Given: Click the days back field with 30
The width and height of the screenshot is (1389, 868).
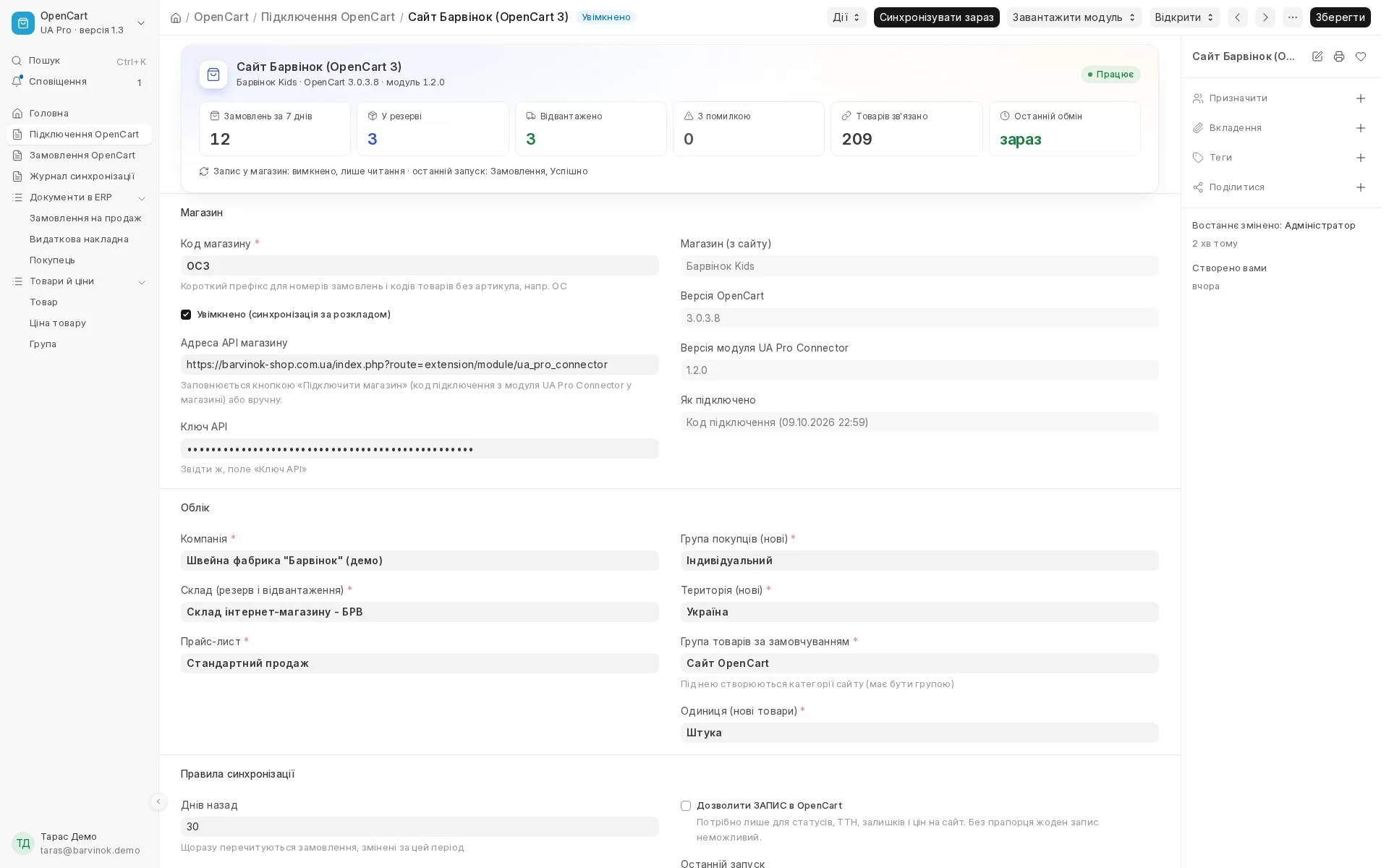Looking at the screenshot, I should coord(420,827).
